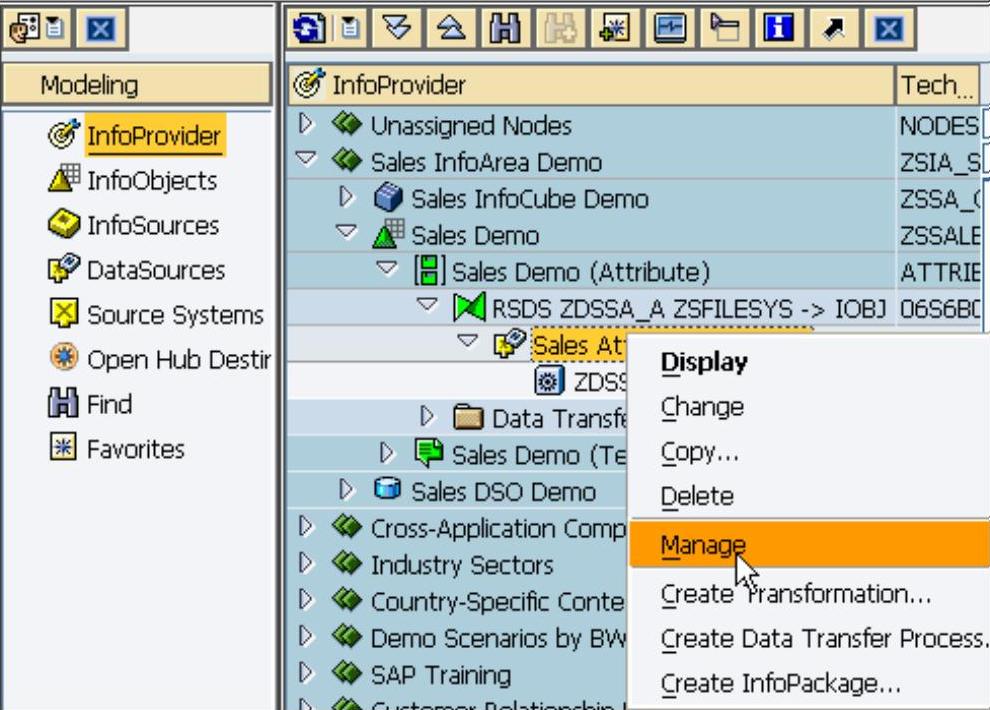Select Source Systems in Modeling list
The image size is (990, 710).
[175, 315]
